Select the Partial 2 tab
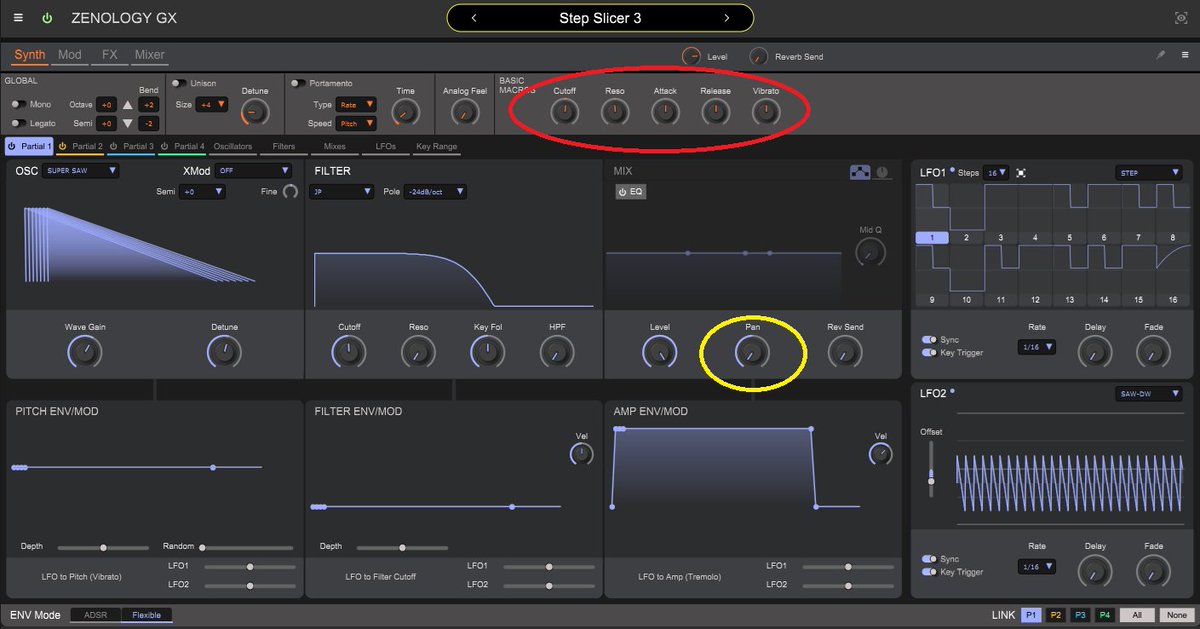The width and height of the screenshot is (1200, 629). click(80, 146)
